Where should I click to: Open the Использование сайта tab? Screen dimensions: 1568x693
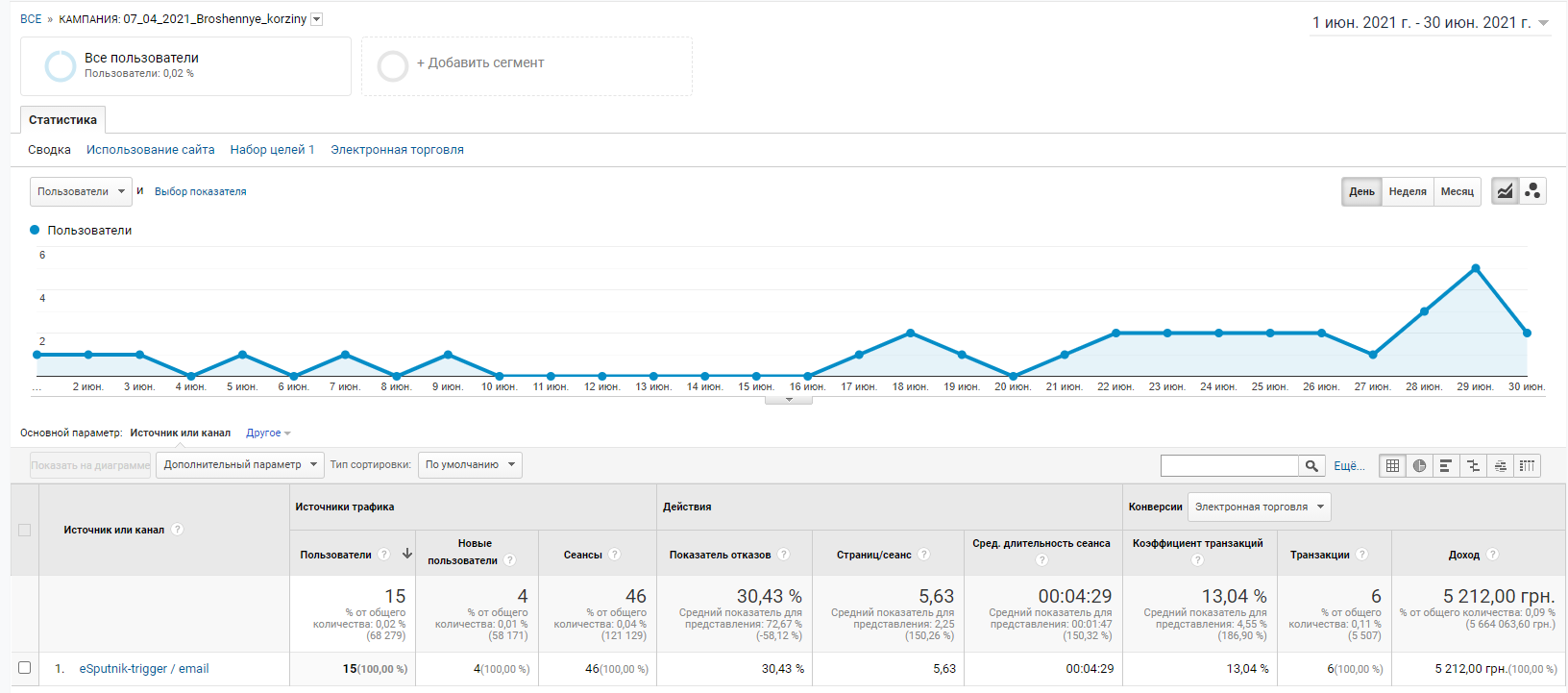click(x=151, y=150)
